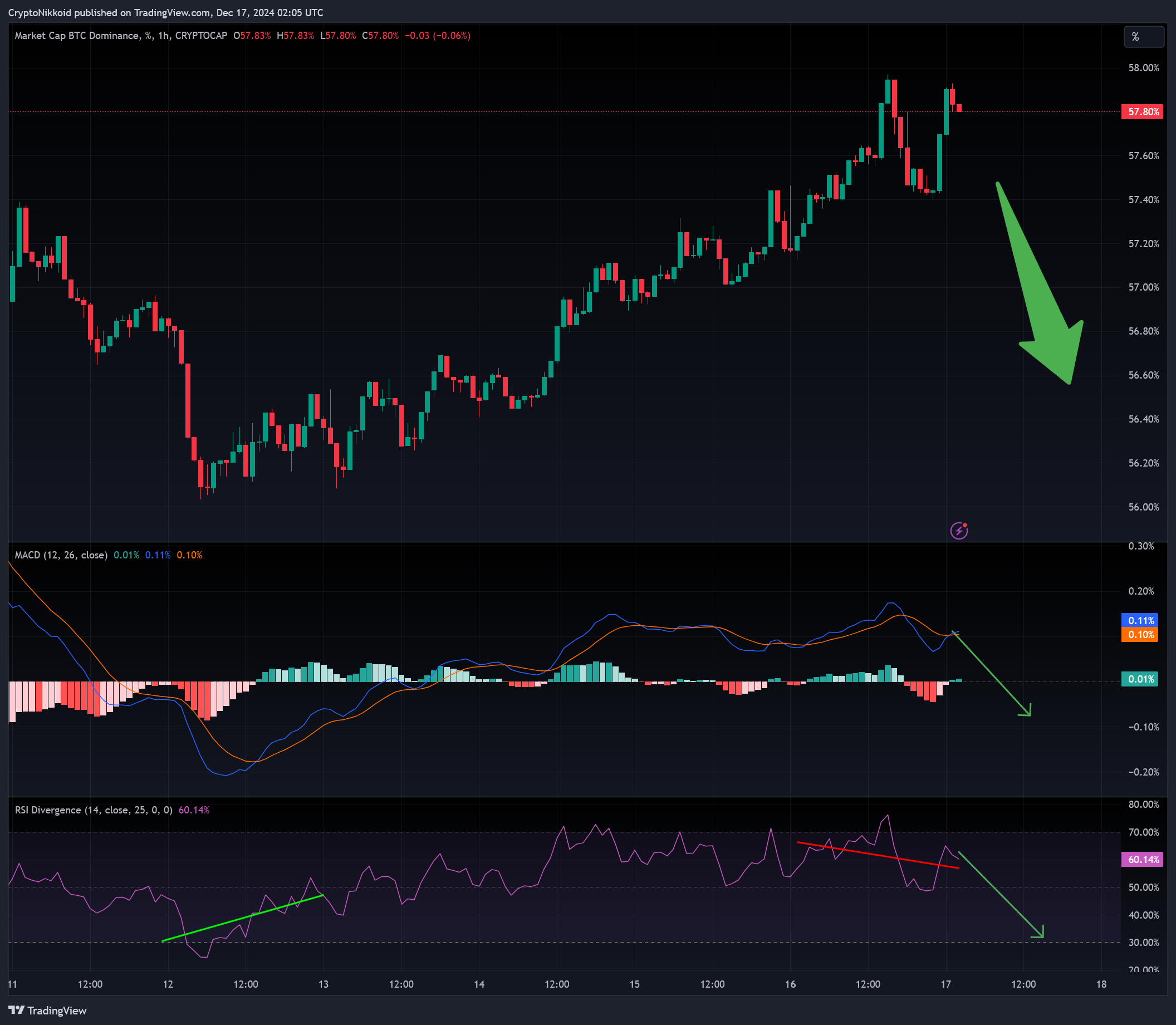1176x1025 pixels.
Task: Click the TradingView logo
Action: pyautogui.click(x=47, y=1011)
